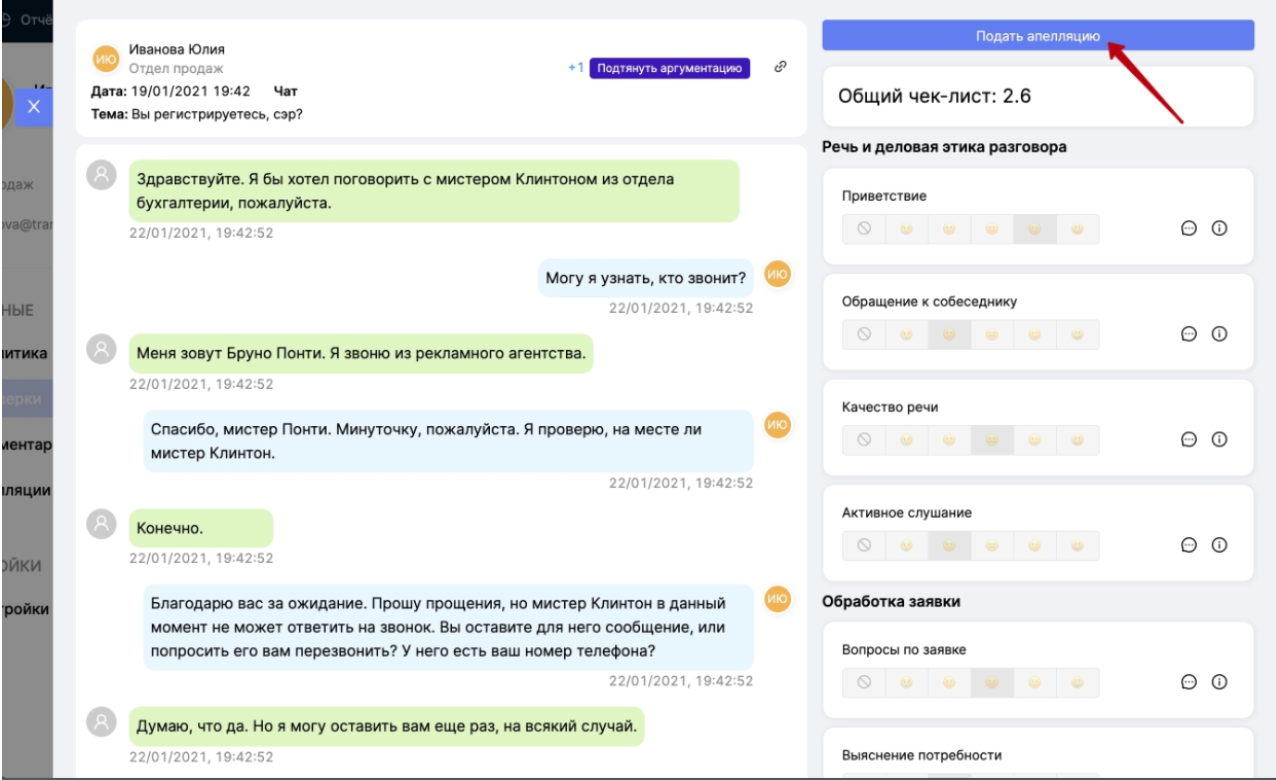Close the panel with blue X button
Screen dimensions: 1276x780
(34, 107)
